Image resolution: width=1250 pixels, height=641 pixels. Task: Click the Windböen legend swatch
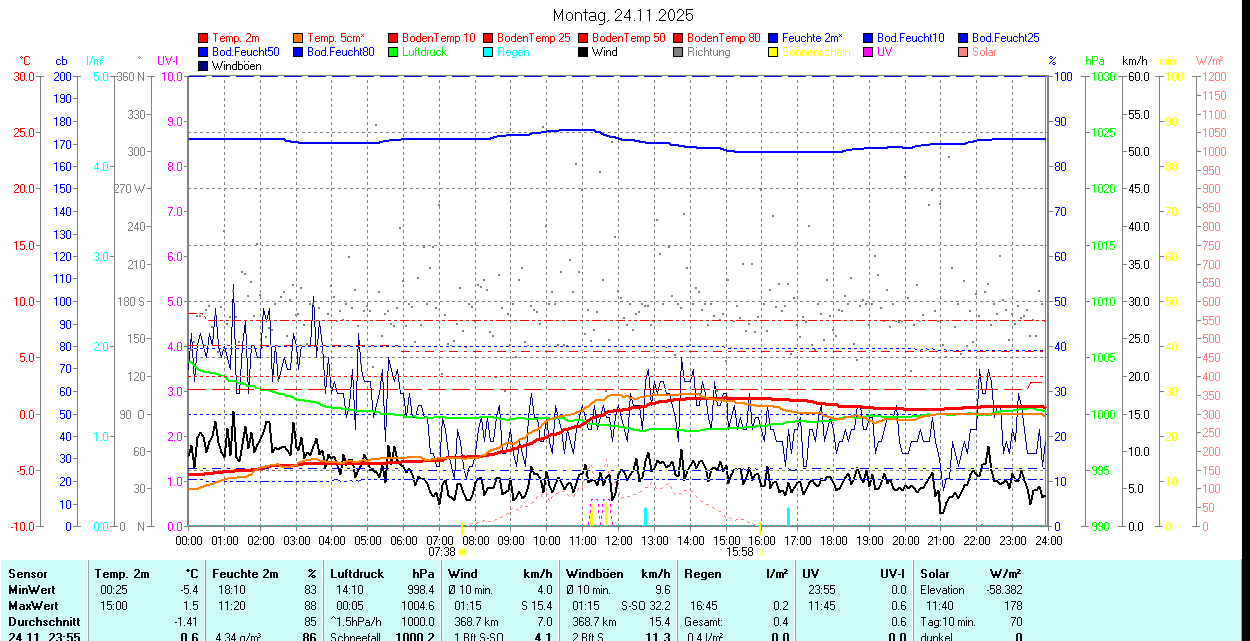(204, 66)
